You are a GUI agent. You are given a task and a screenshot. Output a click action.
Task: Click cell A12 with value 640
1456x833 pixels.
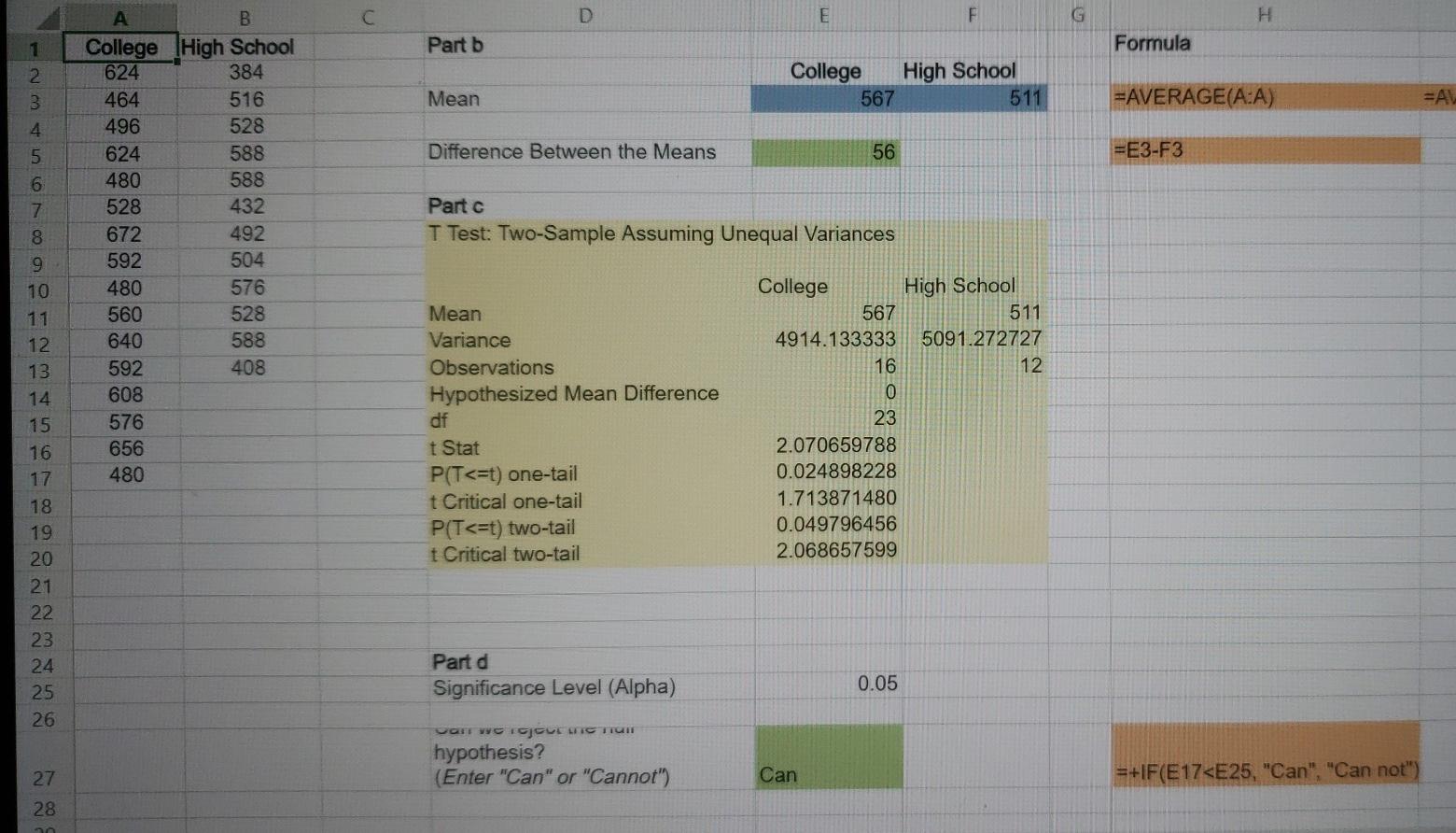coord(124,341)
